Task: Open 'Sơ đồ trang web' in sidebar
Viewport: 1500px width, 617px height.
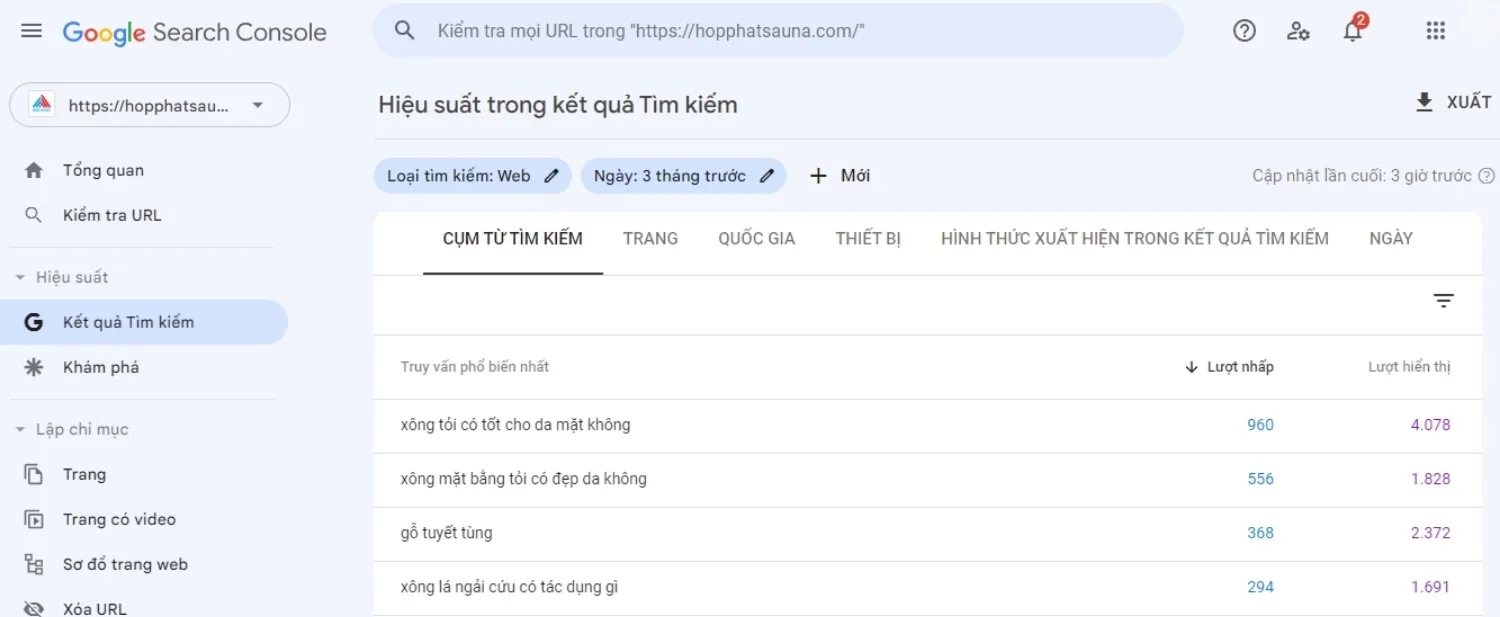Action: (x=125, y=564)
